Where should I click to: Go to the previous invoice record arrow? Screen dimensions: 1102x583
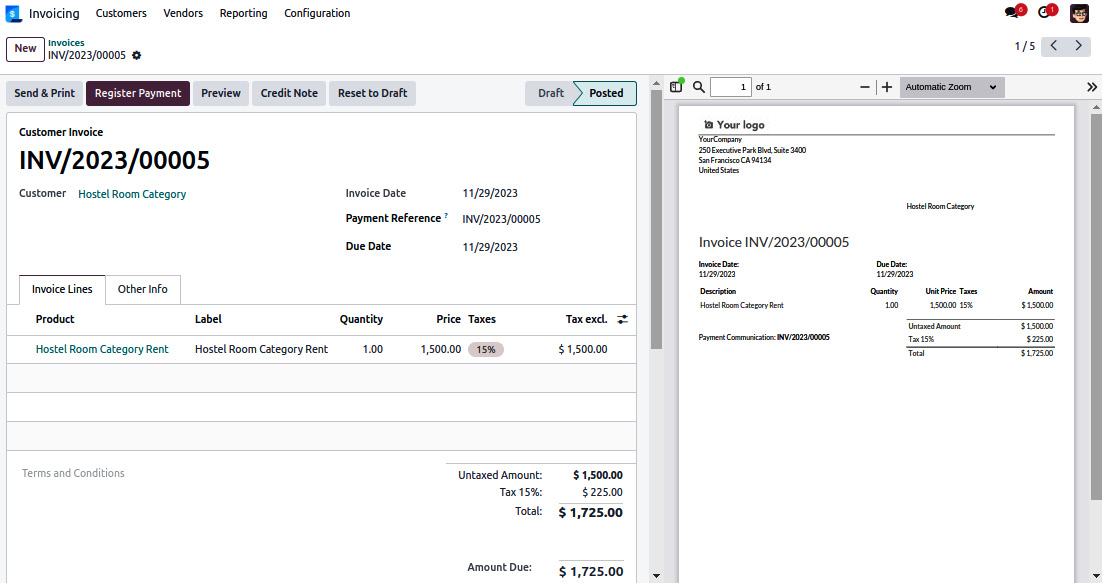[1054, 46]
